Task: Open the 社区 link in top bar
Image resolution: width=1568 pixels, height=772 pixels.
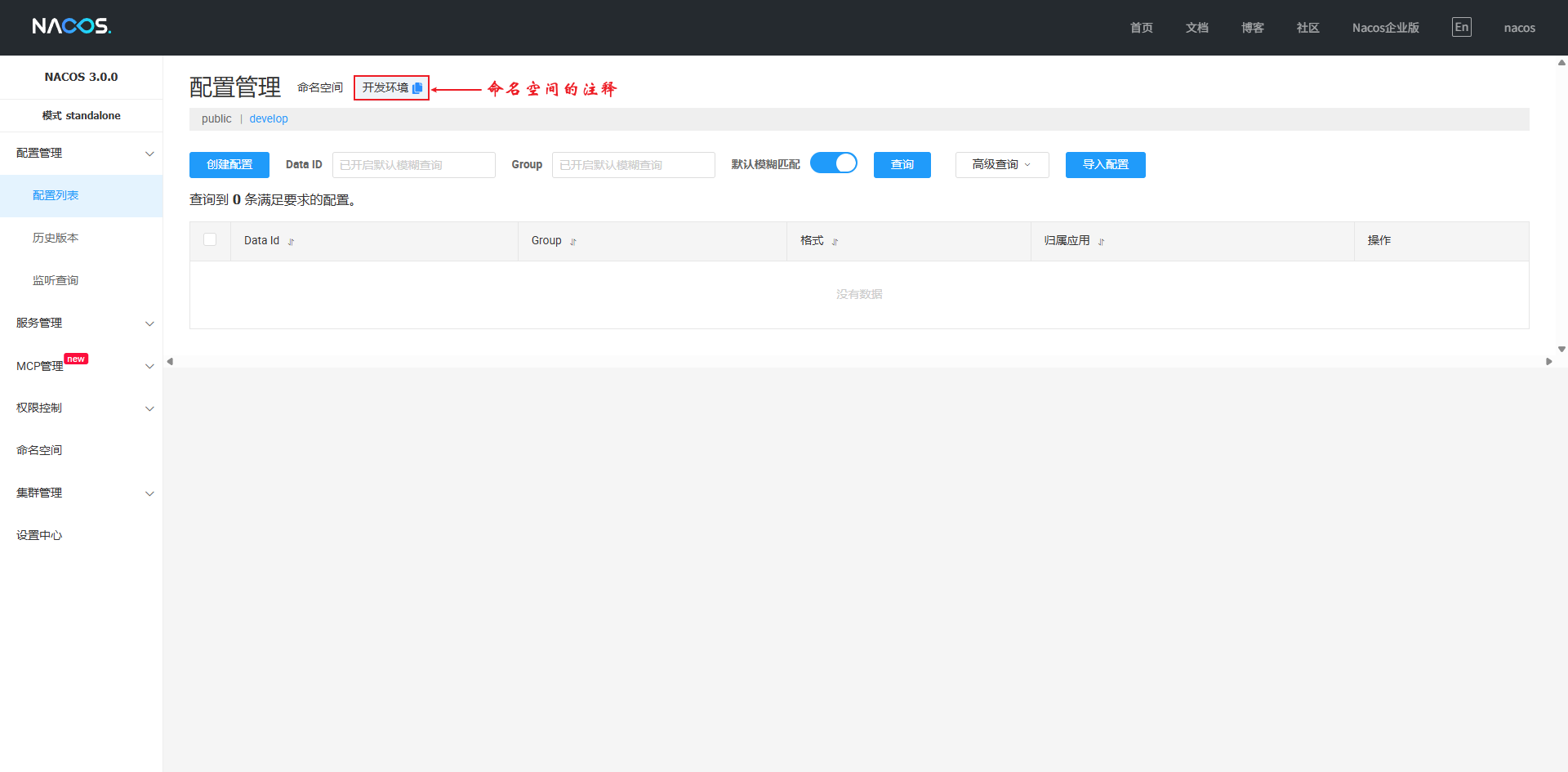Action: pos(1308,28)
